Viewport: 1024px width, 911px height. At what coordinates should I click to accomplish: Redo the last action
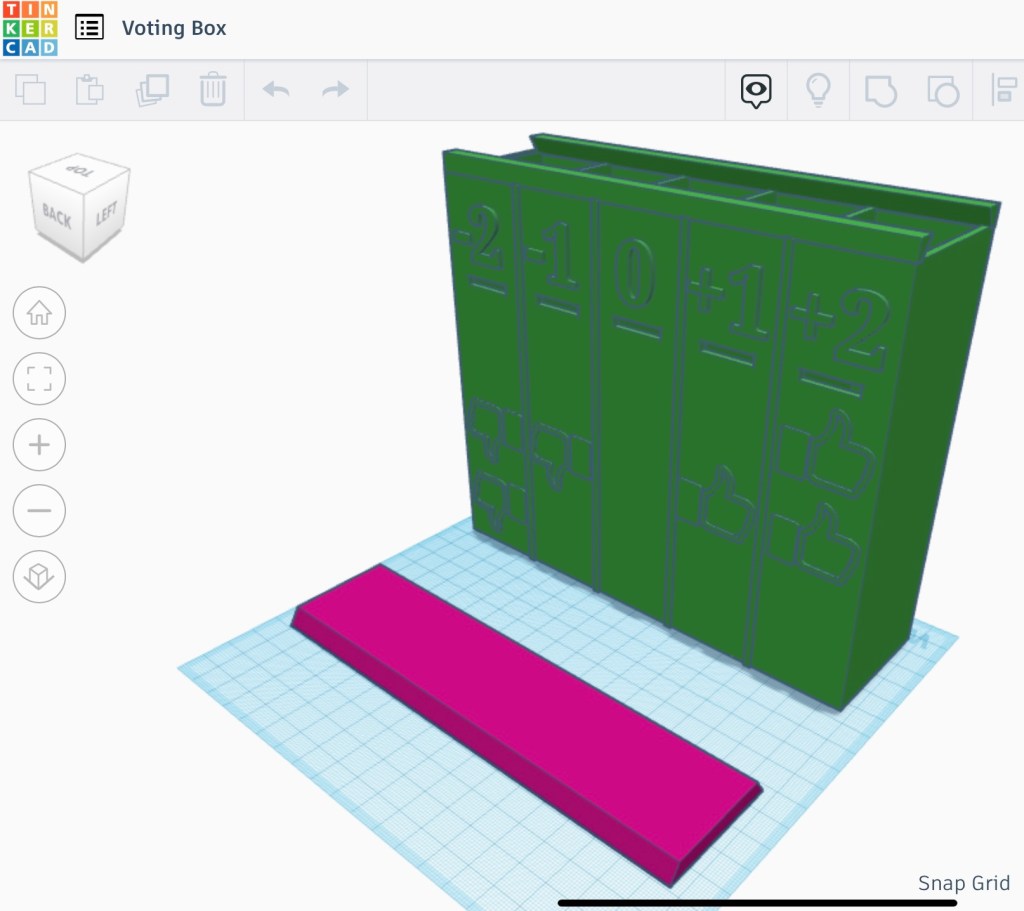(335, 90)
